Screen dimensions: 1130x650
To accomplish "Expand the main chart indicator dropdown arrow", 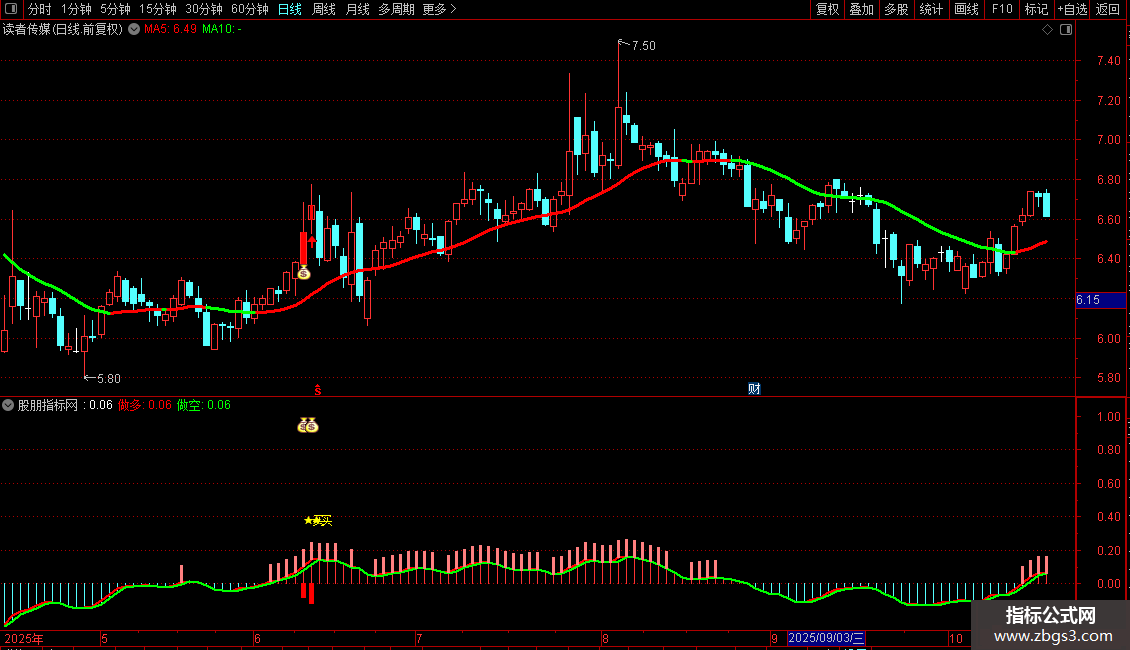I will click(134, 29).
